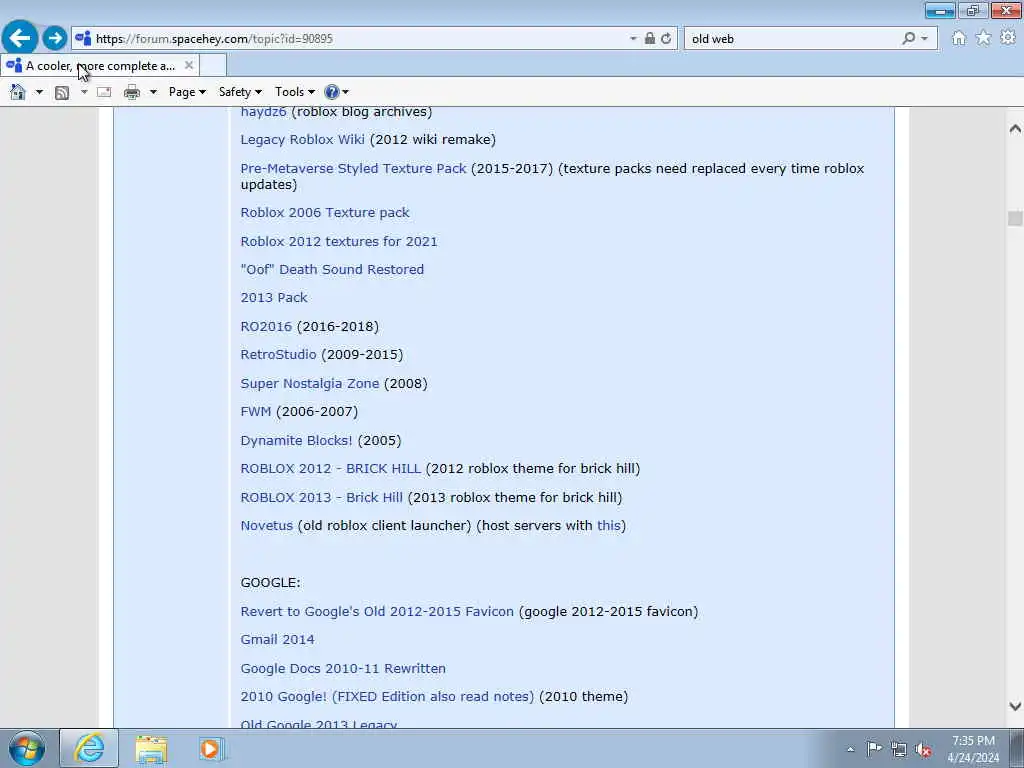Screen dimensions: 1024x768
Task: Close the current tab with its X
Action: (x=189, y=65)
